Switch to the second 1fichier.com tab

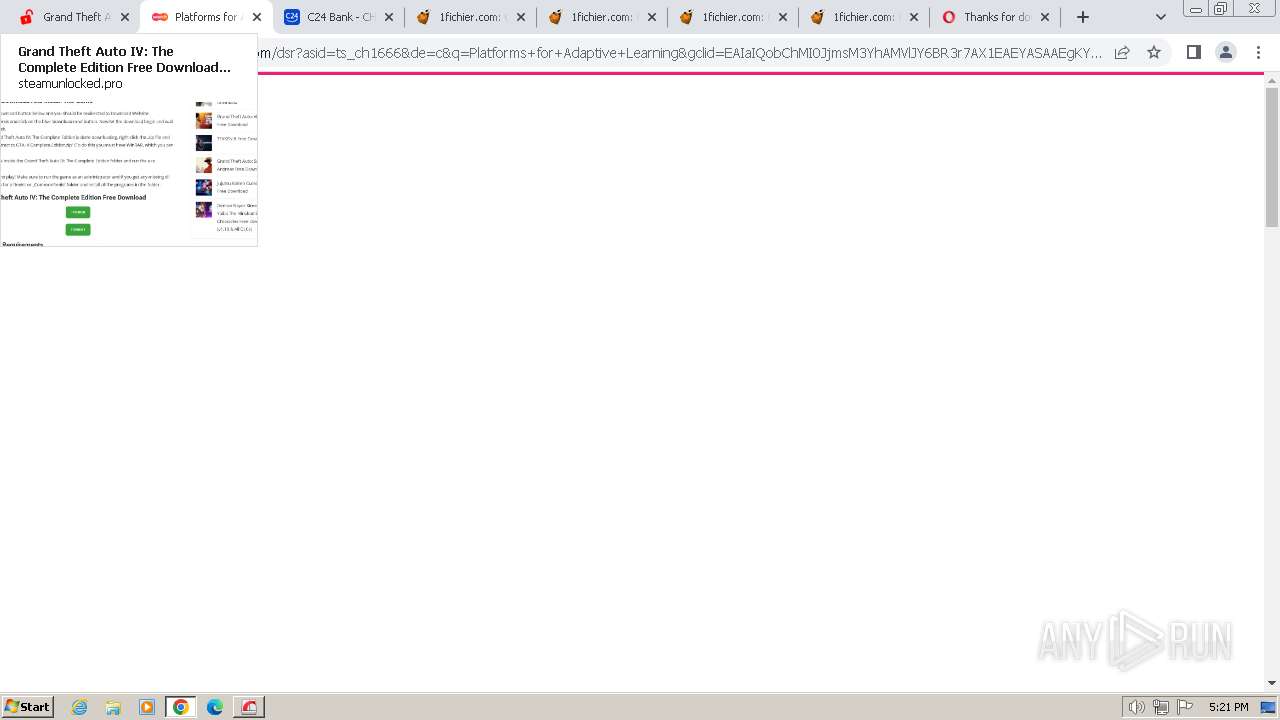pyautogui.click(x=601, y=17)
